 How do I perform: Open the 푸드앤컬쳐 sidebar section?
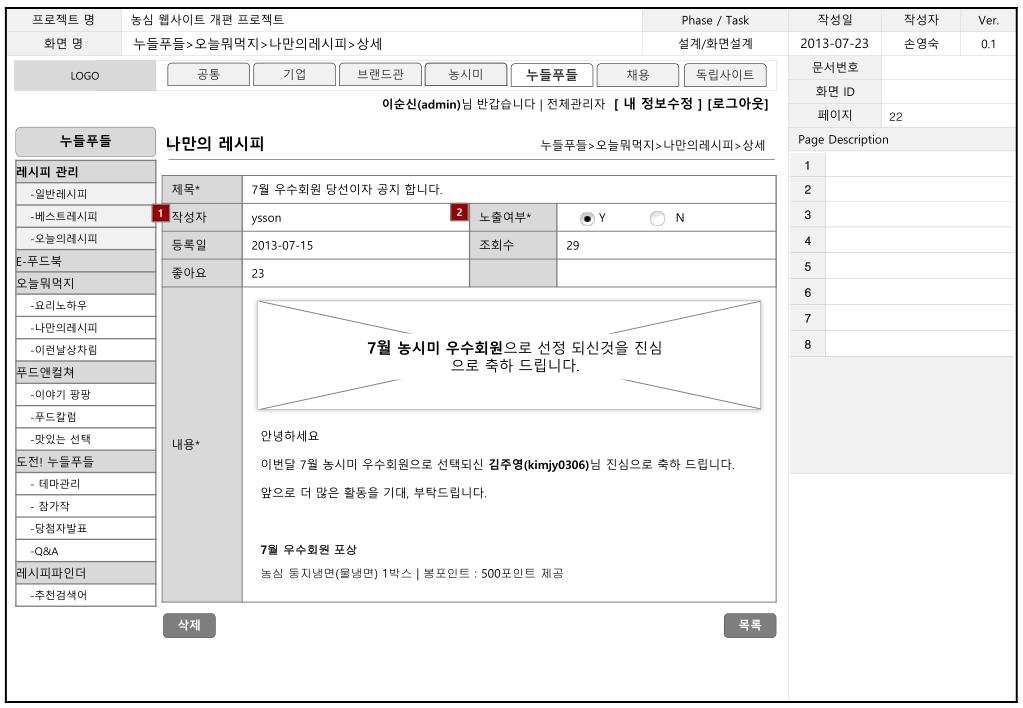[x=85, y=372]
